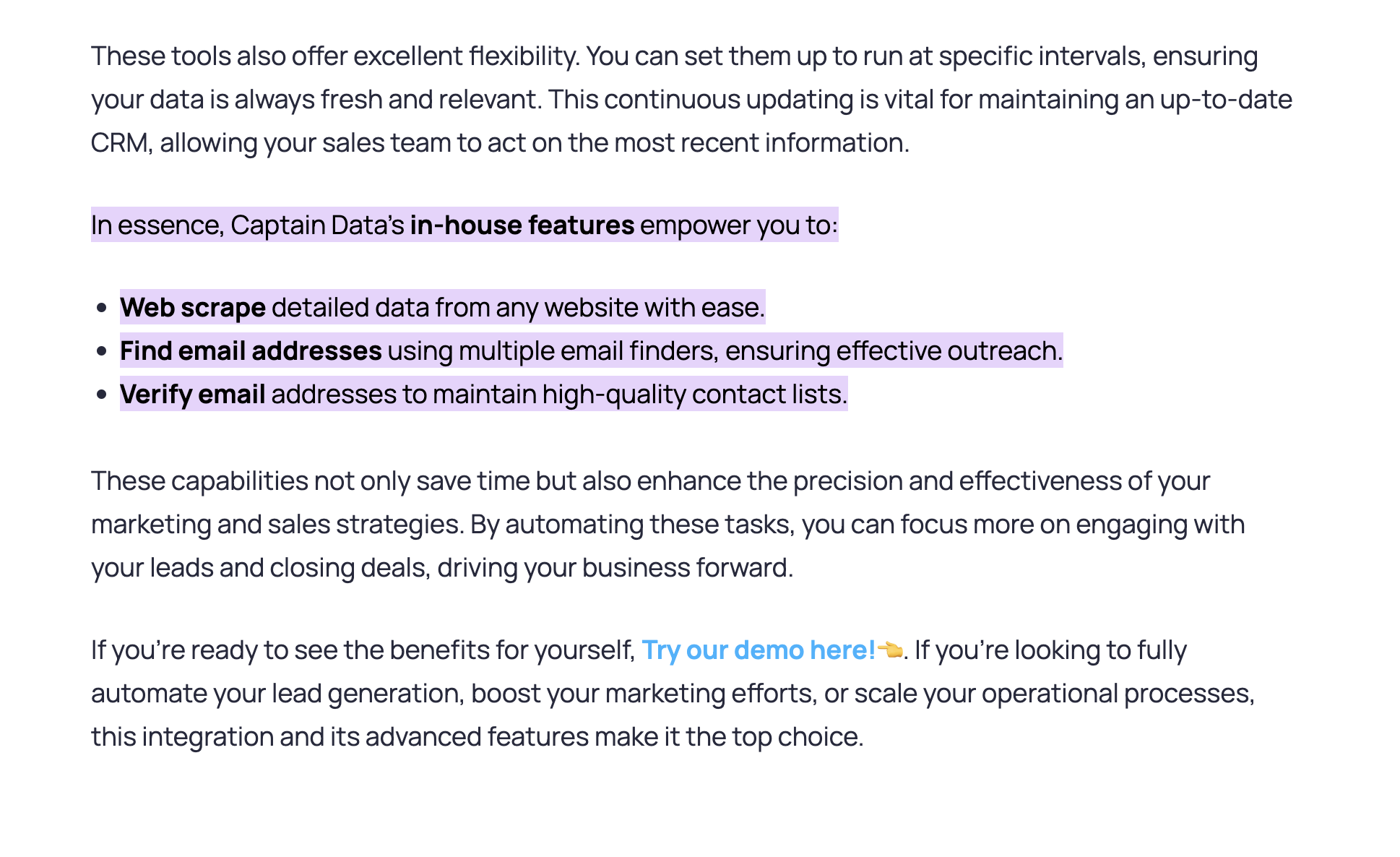This screenshot has width=1400, height=857.
Task: Click the phrase 'driving your business forward'
Action: (615, 568)
